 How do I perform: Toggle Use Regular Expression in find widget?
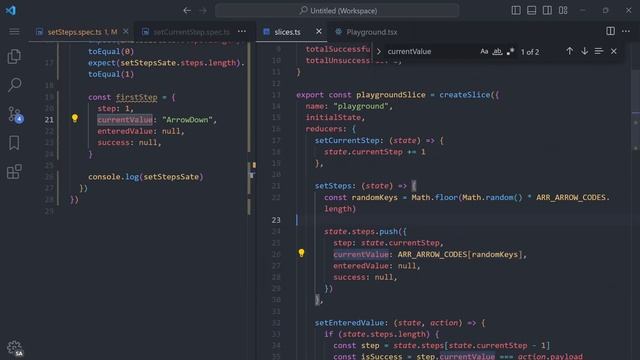510,51
